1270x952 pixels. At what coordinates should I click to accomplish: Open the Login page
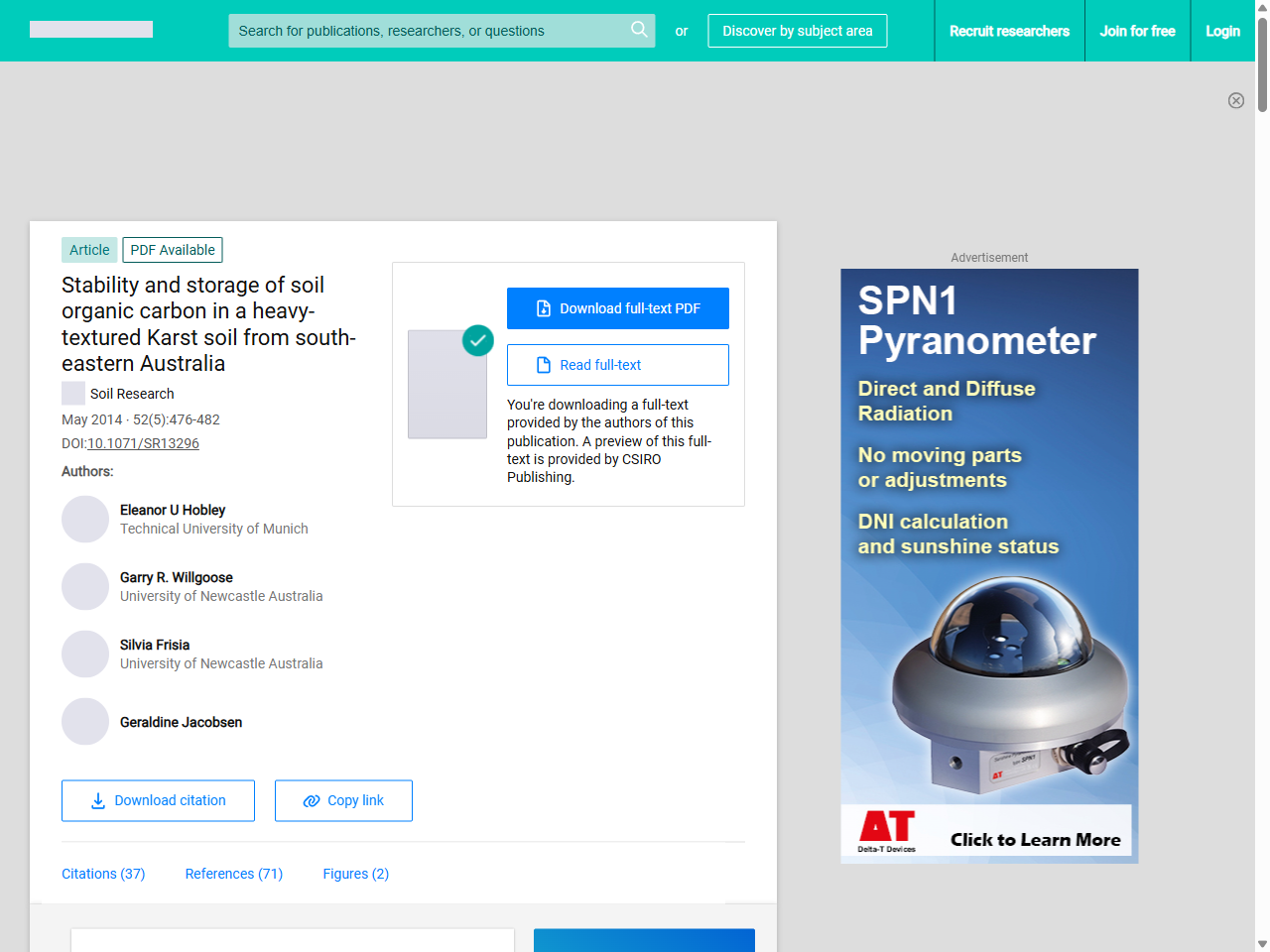1222,31
